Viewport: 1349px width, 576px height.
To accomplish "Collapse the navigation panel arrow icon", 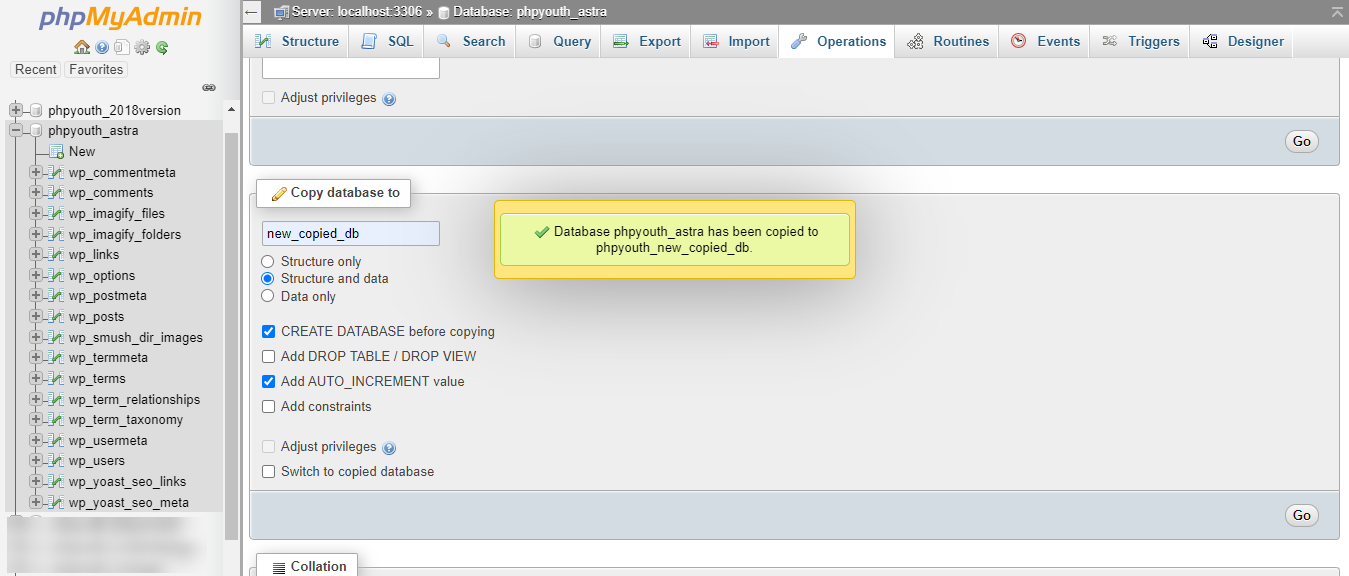I will click(252, 12).
